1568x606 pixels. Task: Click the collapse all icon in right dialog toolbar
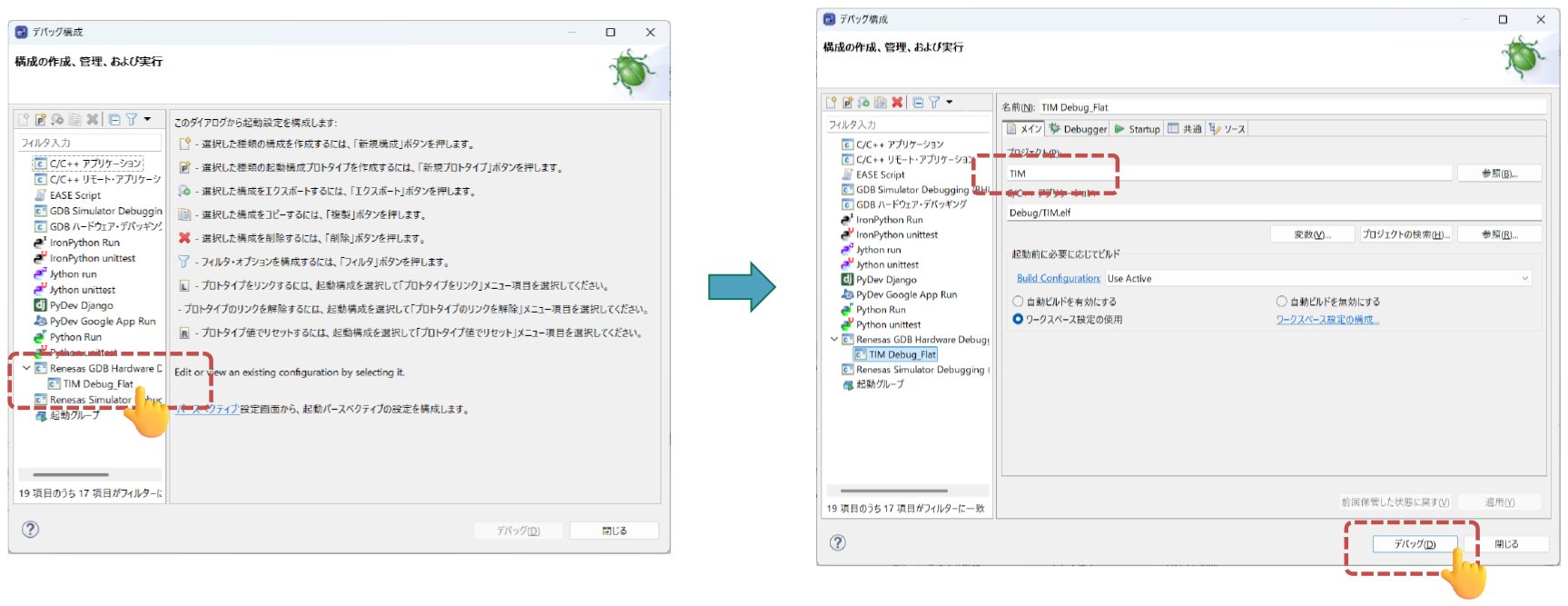point(918,103)
